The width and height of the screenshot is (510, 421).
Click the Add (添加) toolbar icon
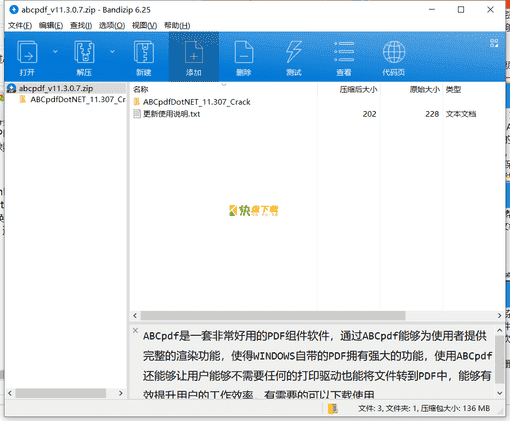194,52
